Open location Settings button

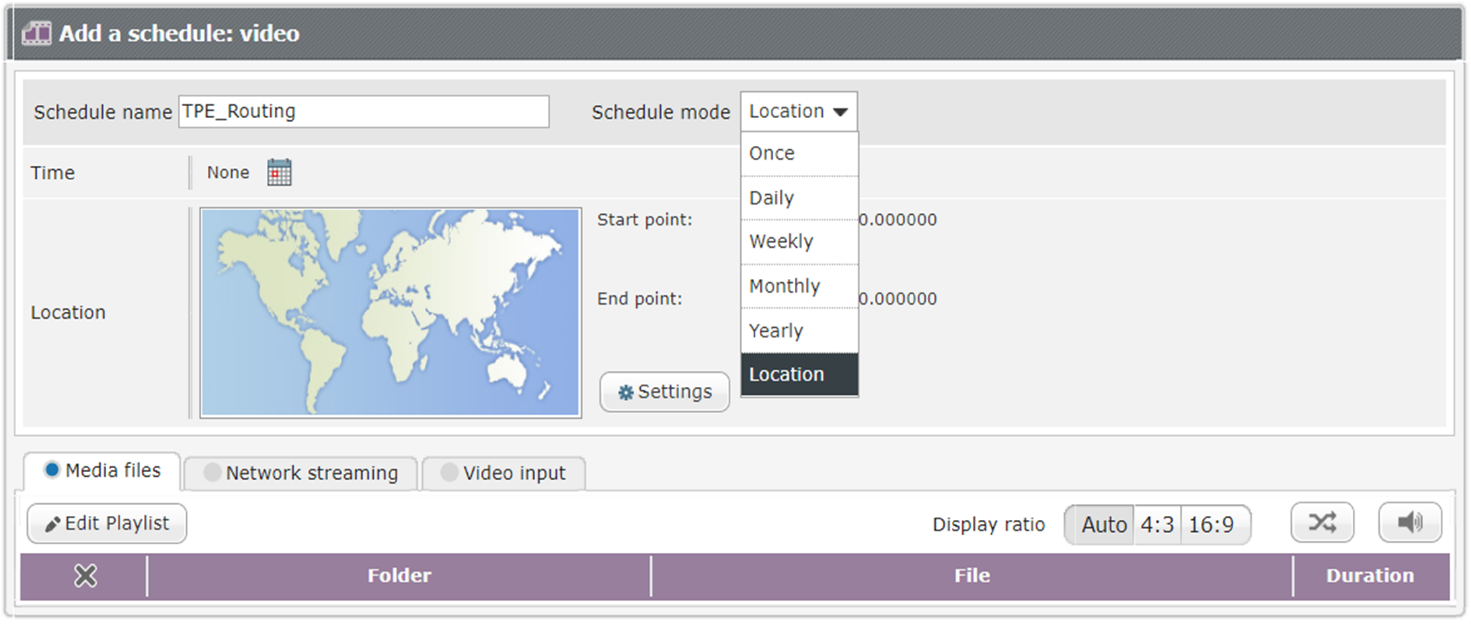tap(665, 392)
